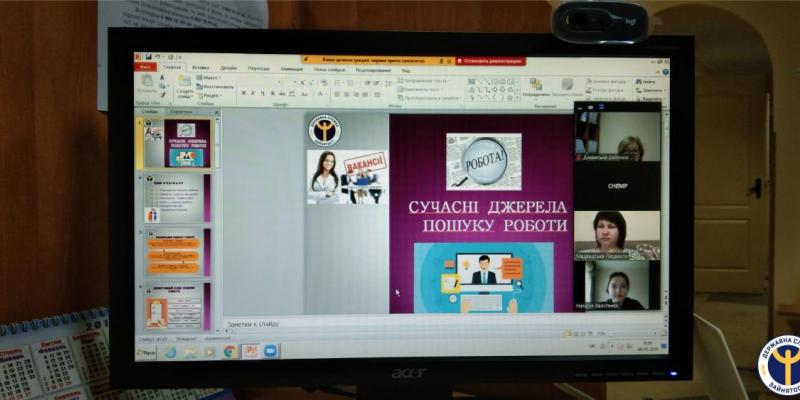
Task: Expand the Раздел section dropdown
Action: [x=210, y=95]
